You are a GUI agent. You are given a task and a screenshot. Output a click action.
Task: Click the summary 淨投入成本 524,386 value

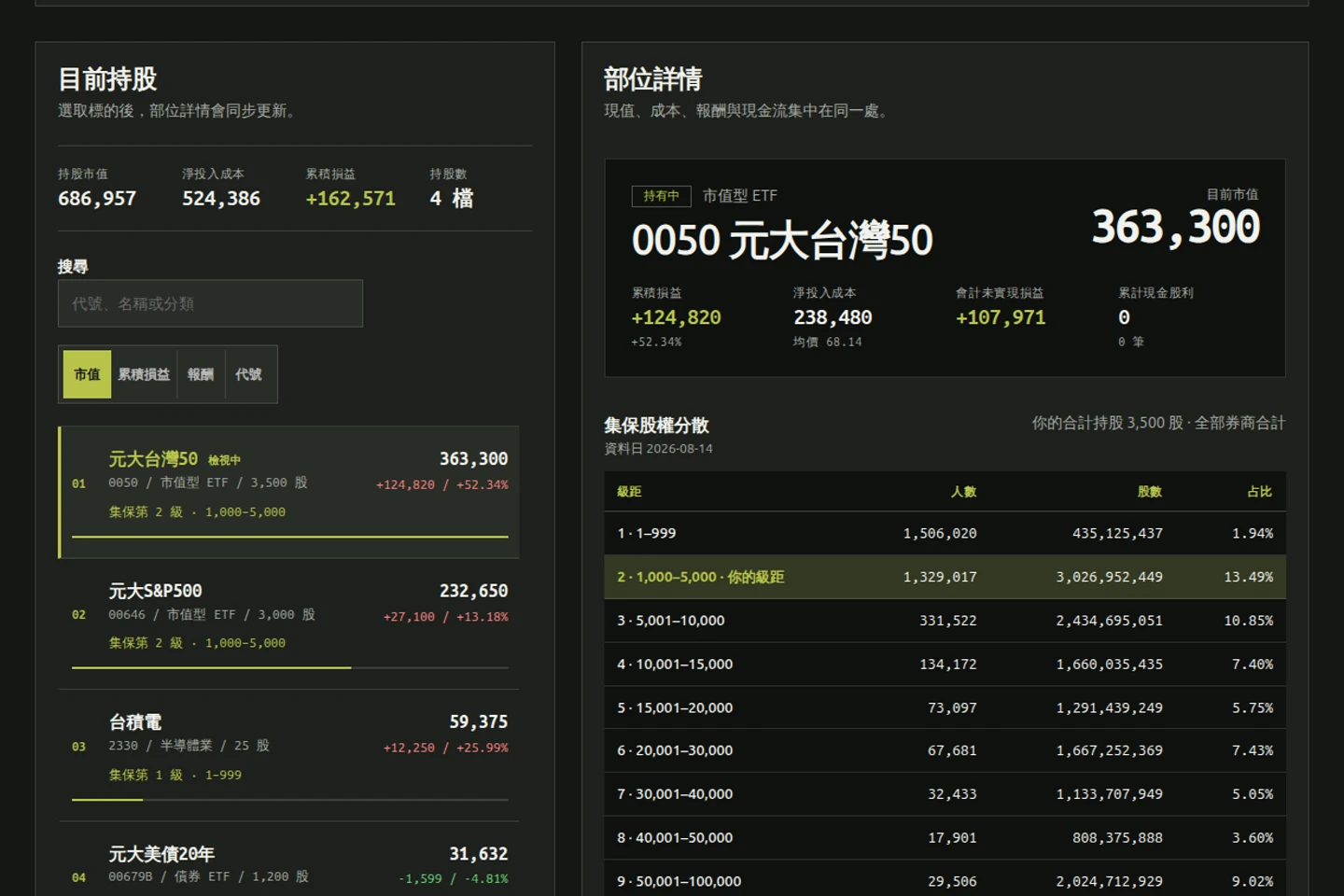(x=221, y=199)
